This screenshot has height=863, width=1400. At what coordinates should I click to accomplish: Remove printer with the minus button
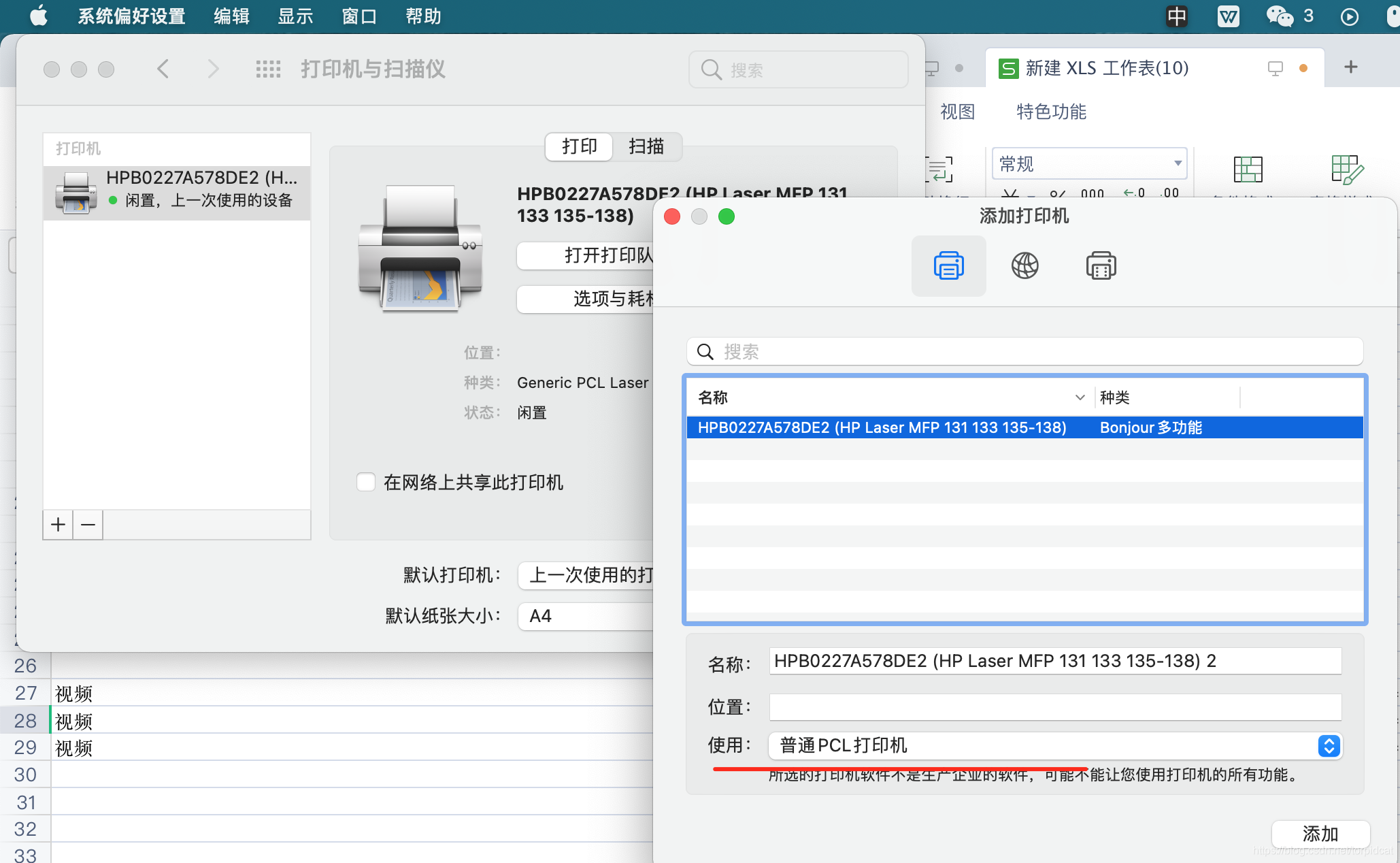pyautogui.click(x=88, y=525)
